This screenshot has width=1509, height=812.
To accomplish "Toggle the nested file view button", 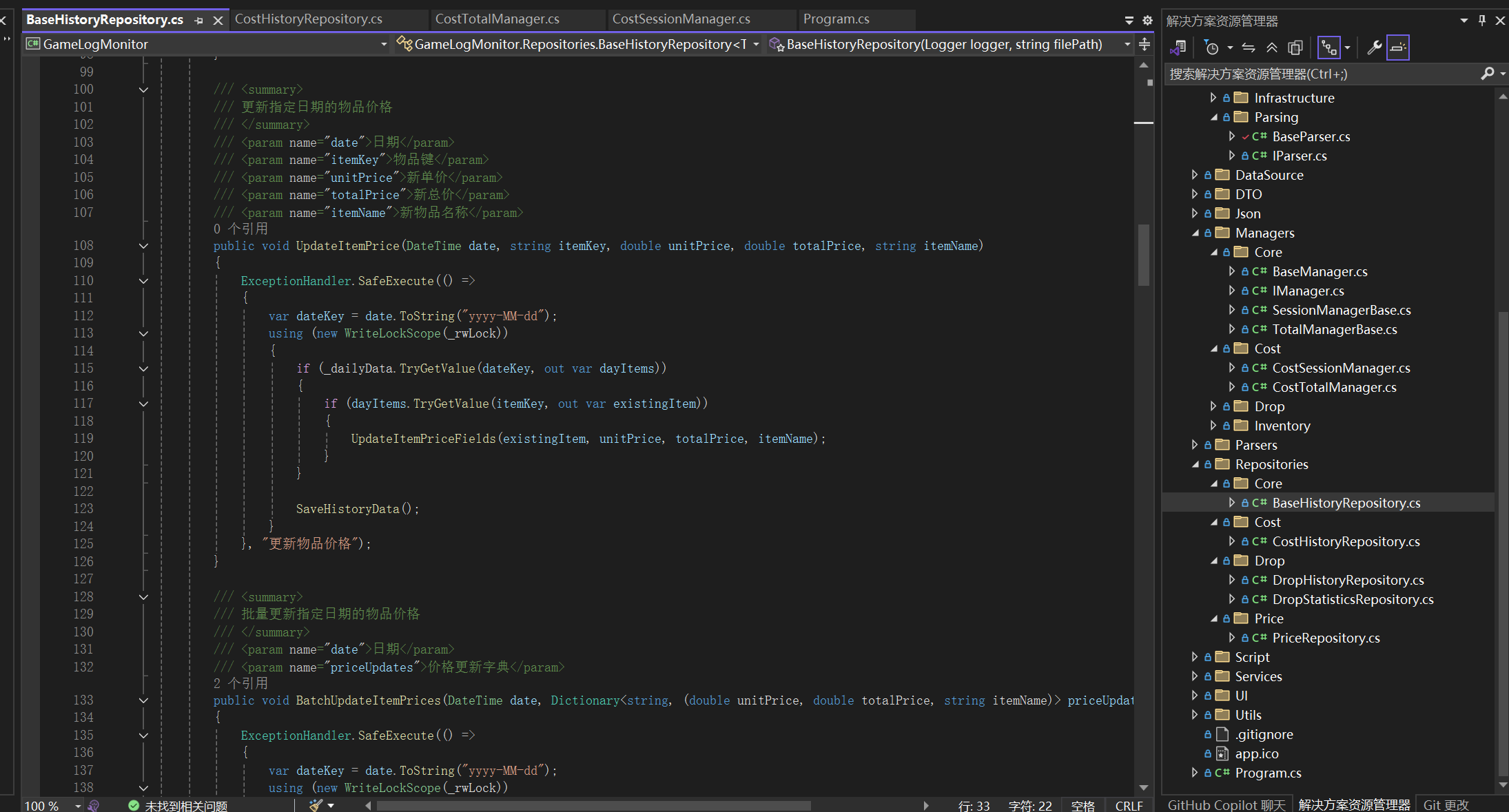I will point(1328,48).
